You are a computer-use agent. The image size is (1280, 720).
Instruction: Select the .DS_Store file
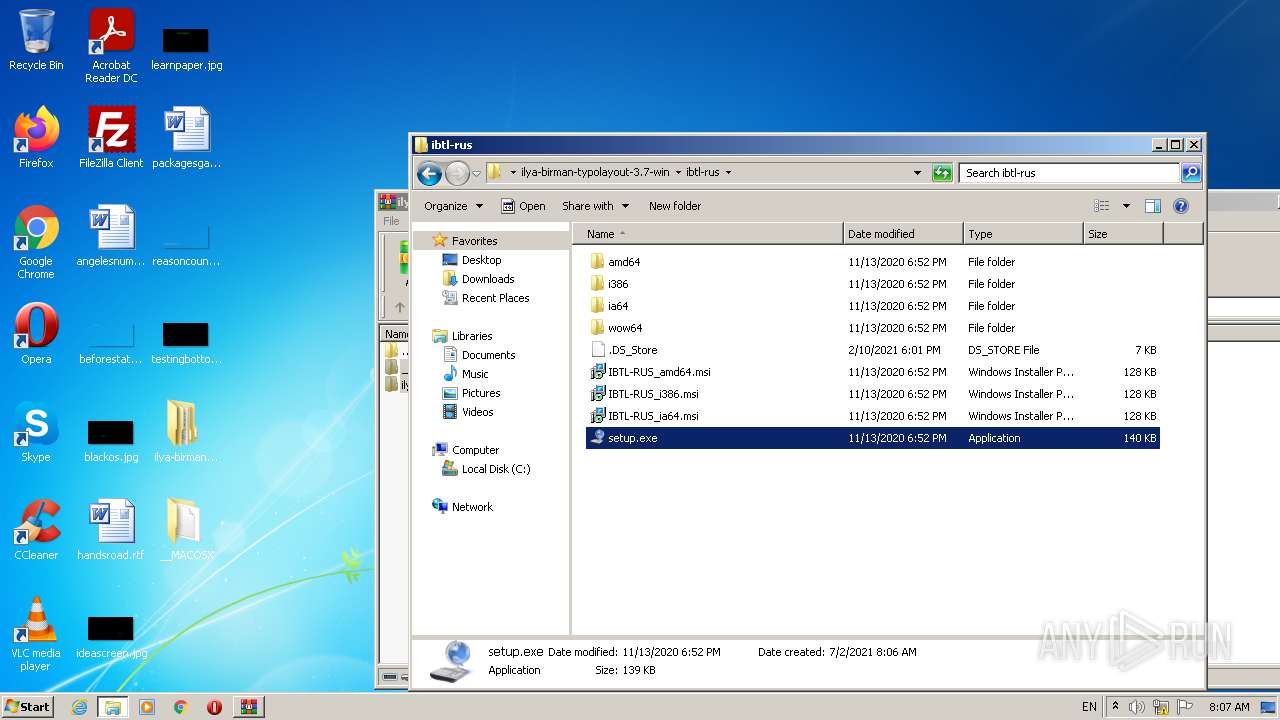coord(872,350)
